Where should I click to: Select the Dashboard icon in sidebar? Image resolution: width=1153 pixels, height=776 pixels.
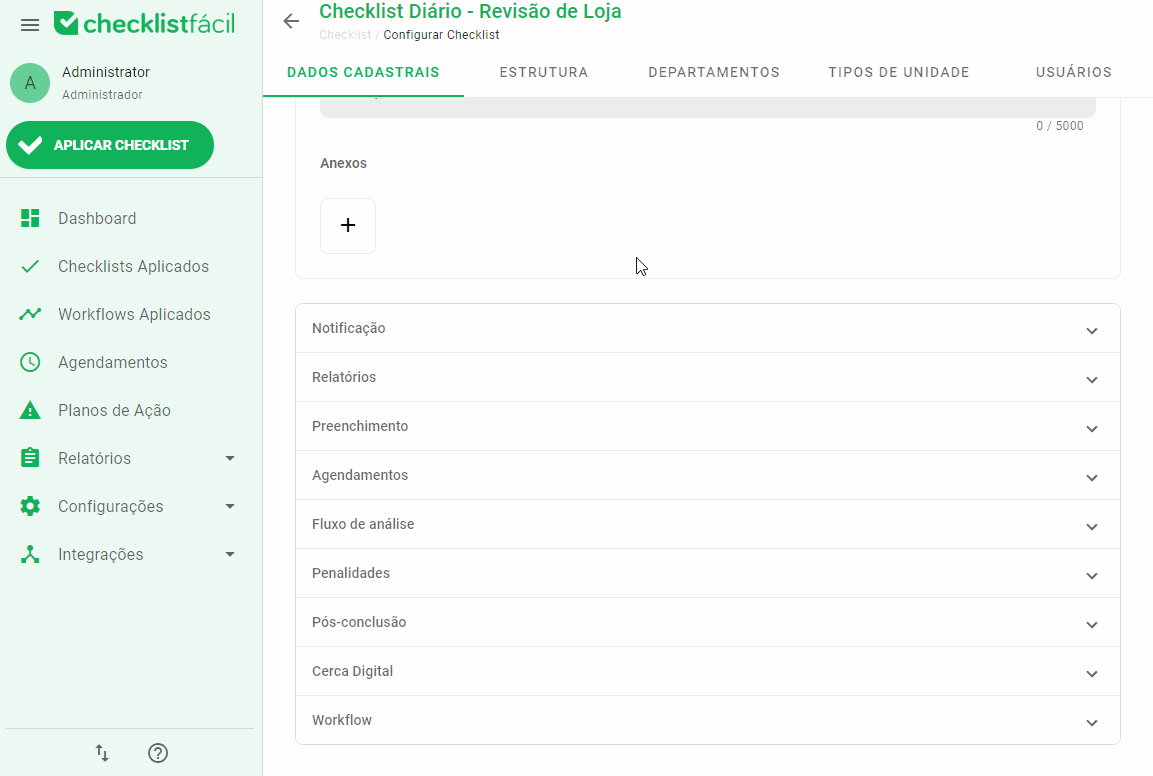coord(29,218)
